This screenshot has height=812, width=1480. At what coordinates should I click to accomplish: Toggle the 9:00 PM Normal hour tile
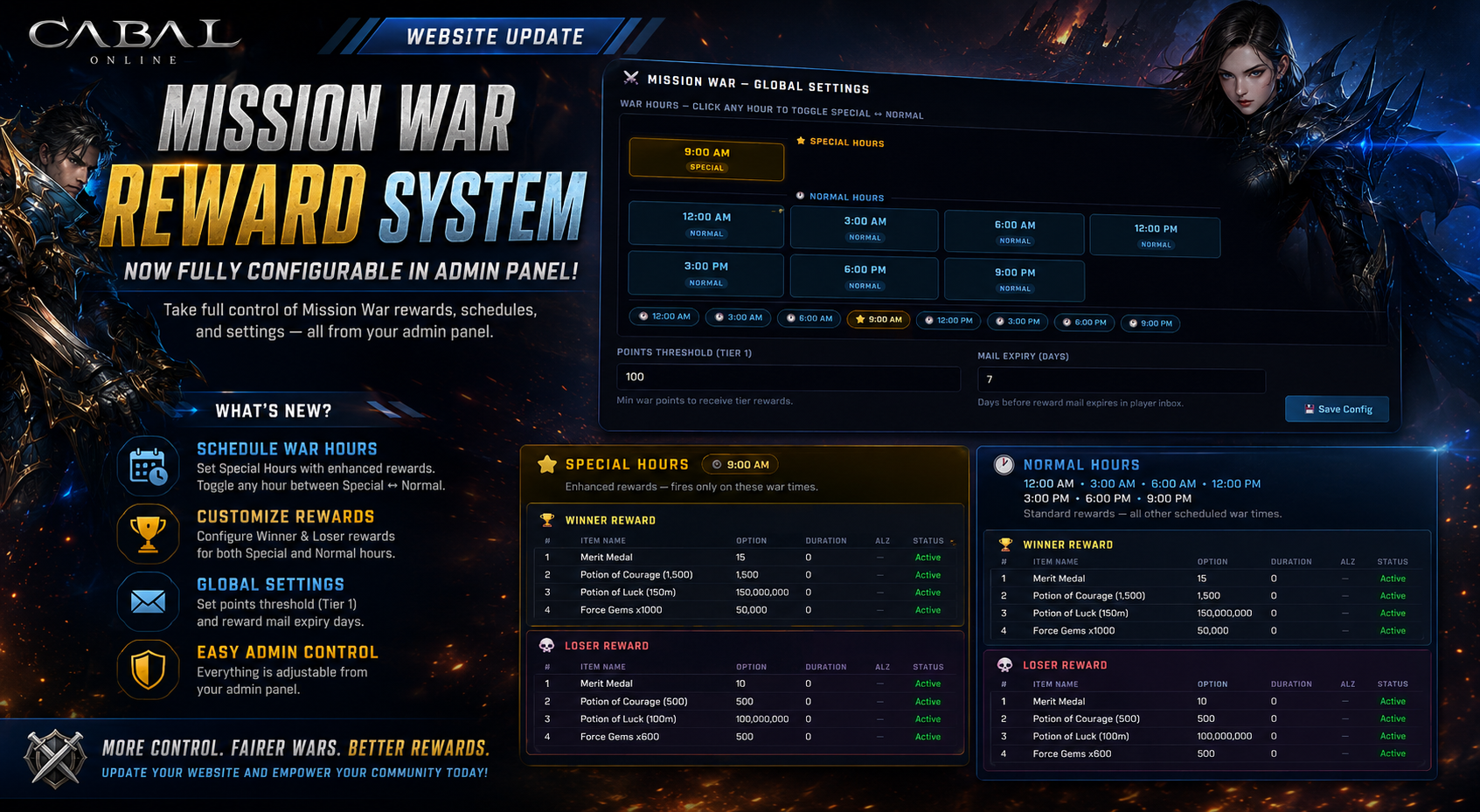click(1014, 280)
